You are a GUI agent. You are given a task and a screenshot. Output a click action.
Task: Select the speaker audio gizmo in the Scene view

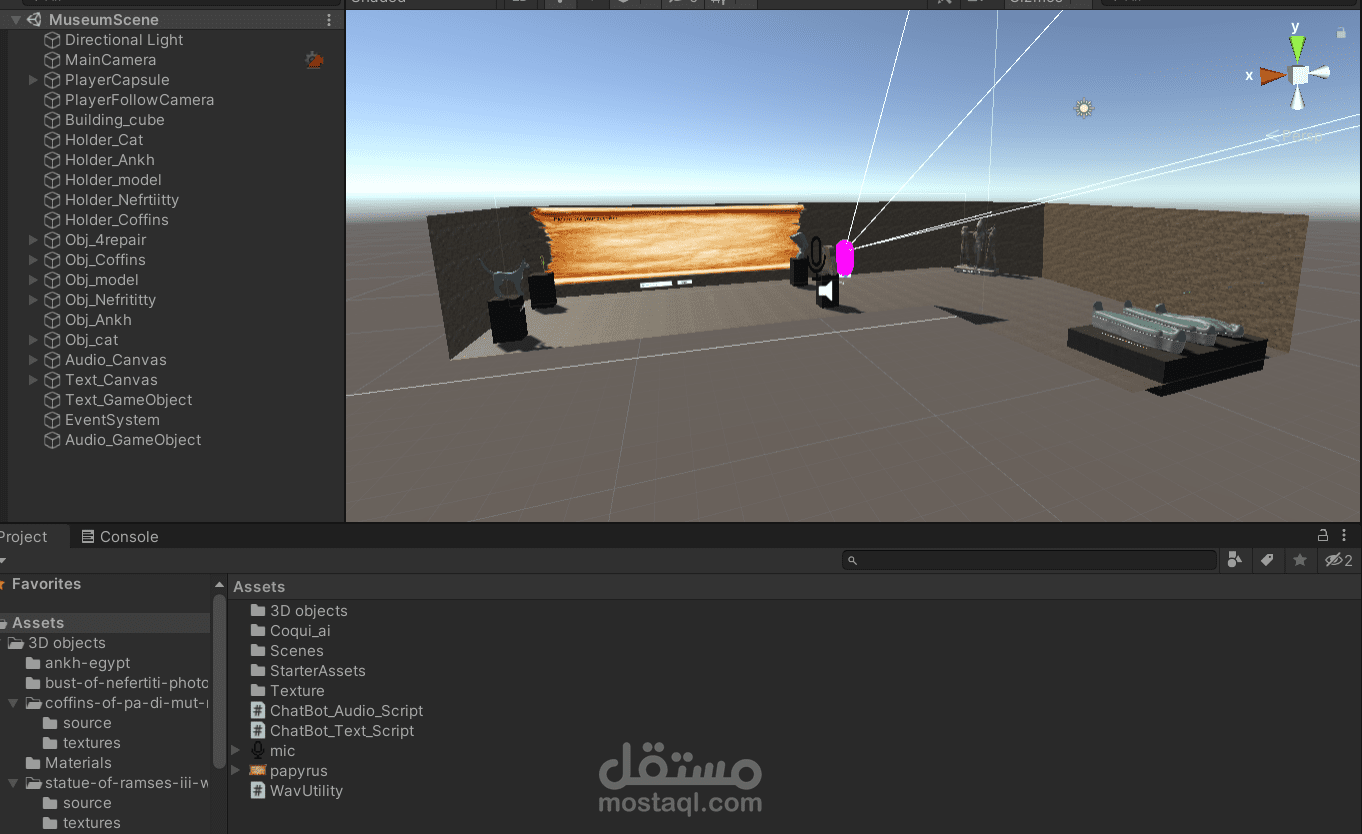coord(827,291)
